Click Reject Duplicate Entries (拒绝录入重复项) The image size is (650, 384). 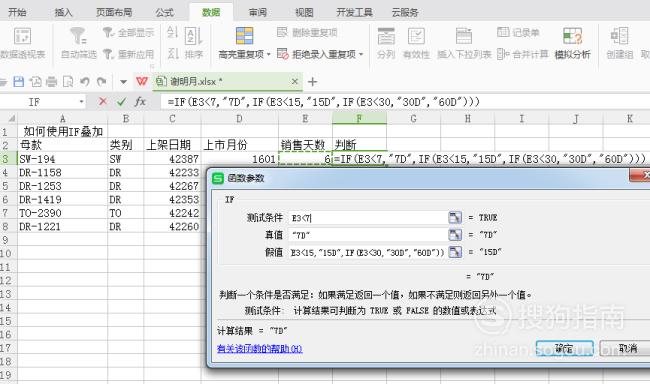tap(316, 54)
